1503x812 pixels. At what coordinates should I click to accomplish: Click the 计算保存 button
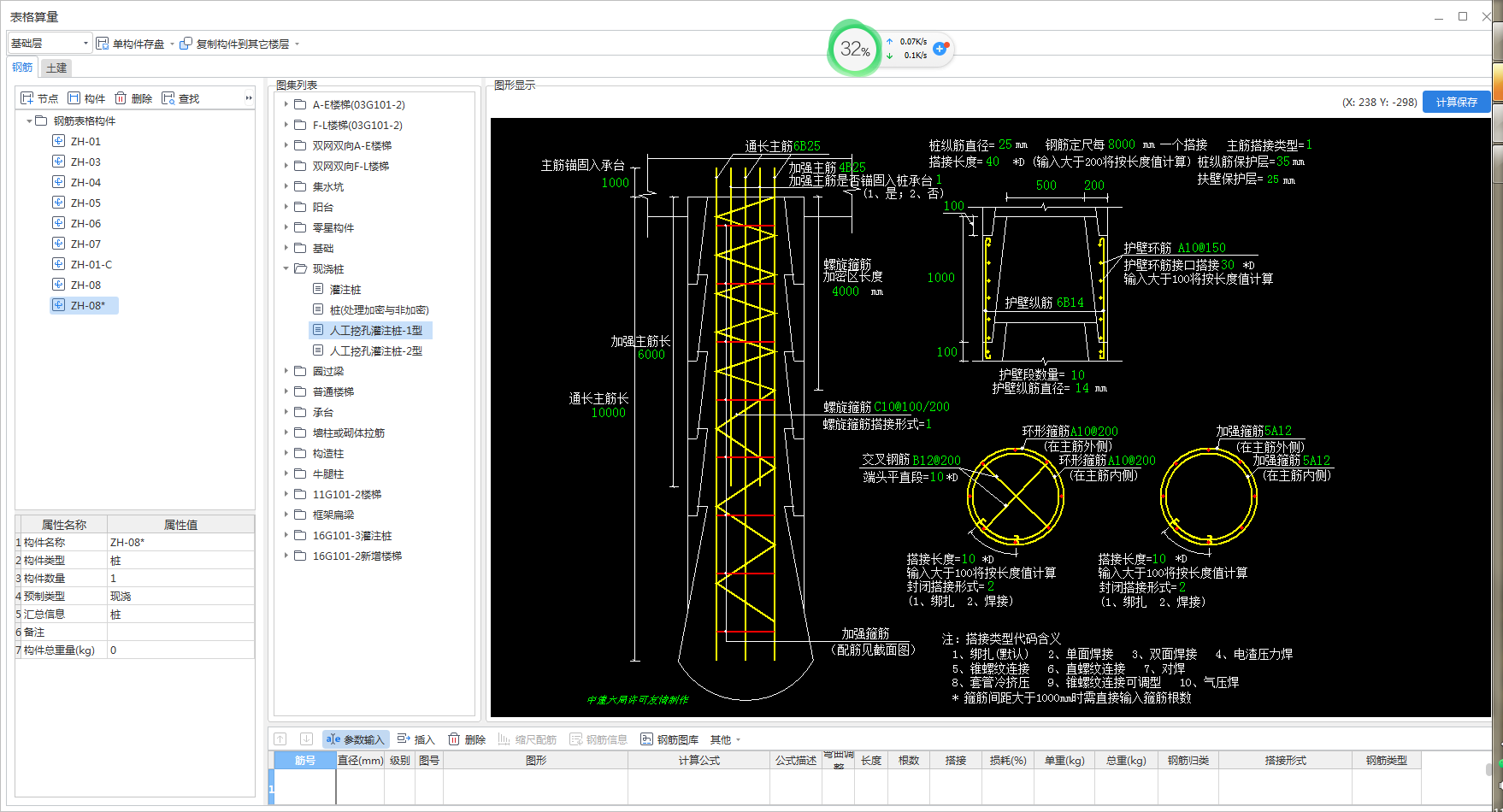click(1457, 102)
